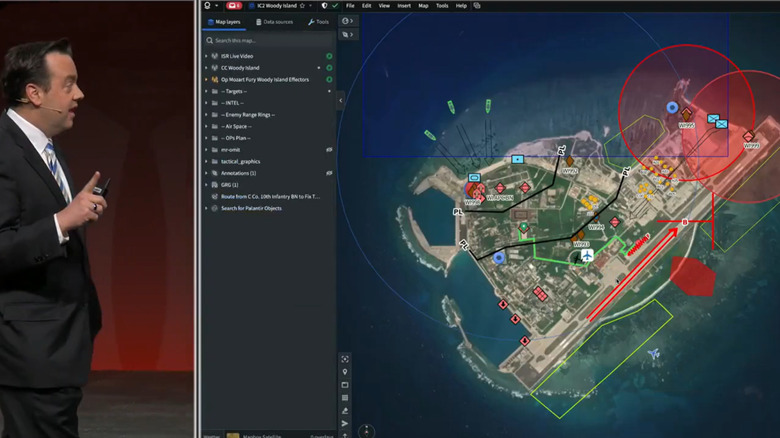780x438 pixels.
Task: Select the red hexagon polygon east of runway
Action: [x=692, y=276]
